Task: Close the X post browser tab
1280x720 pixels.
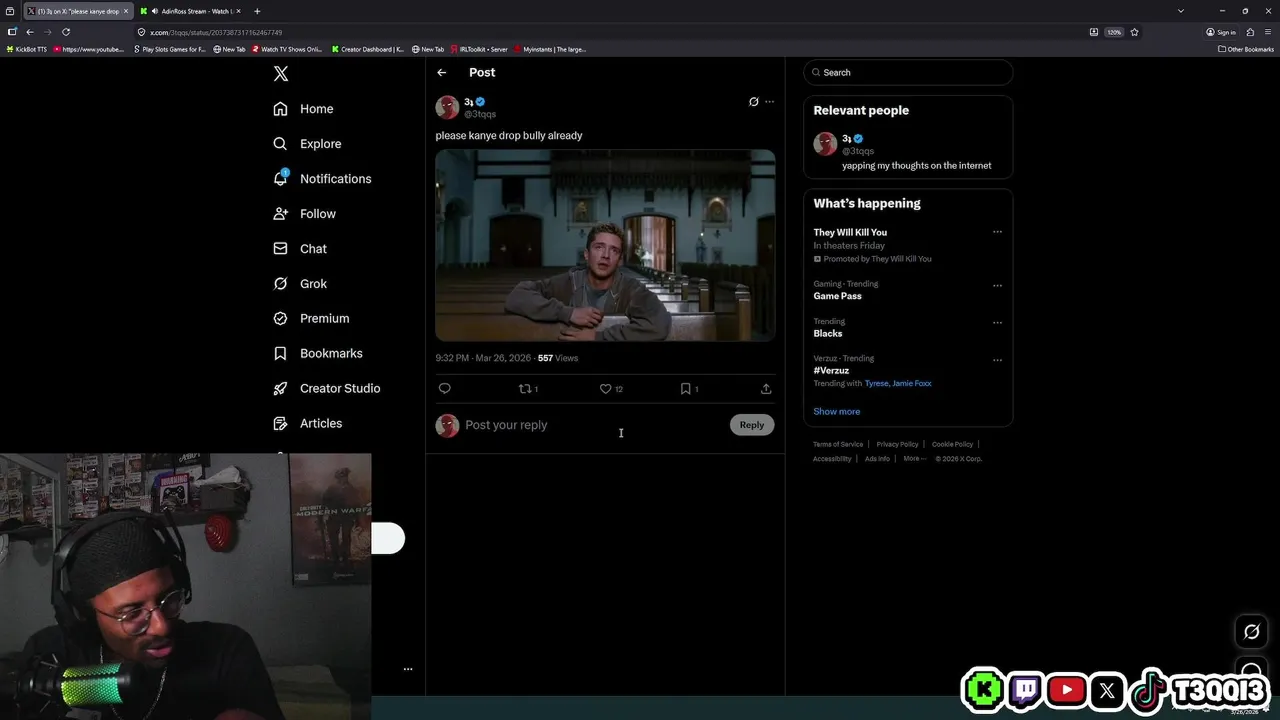Action: pos(125,11)
